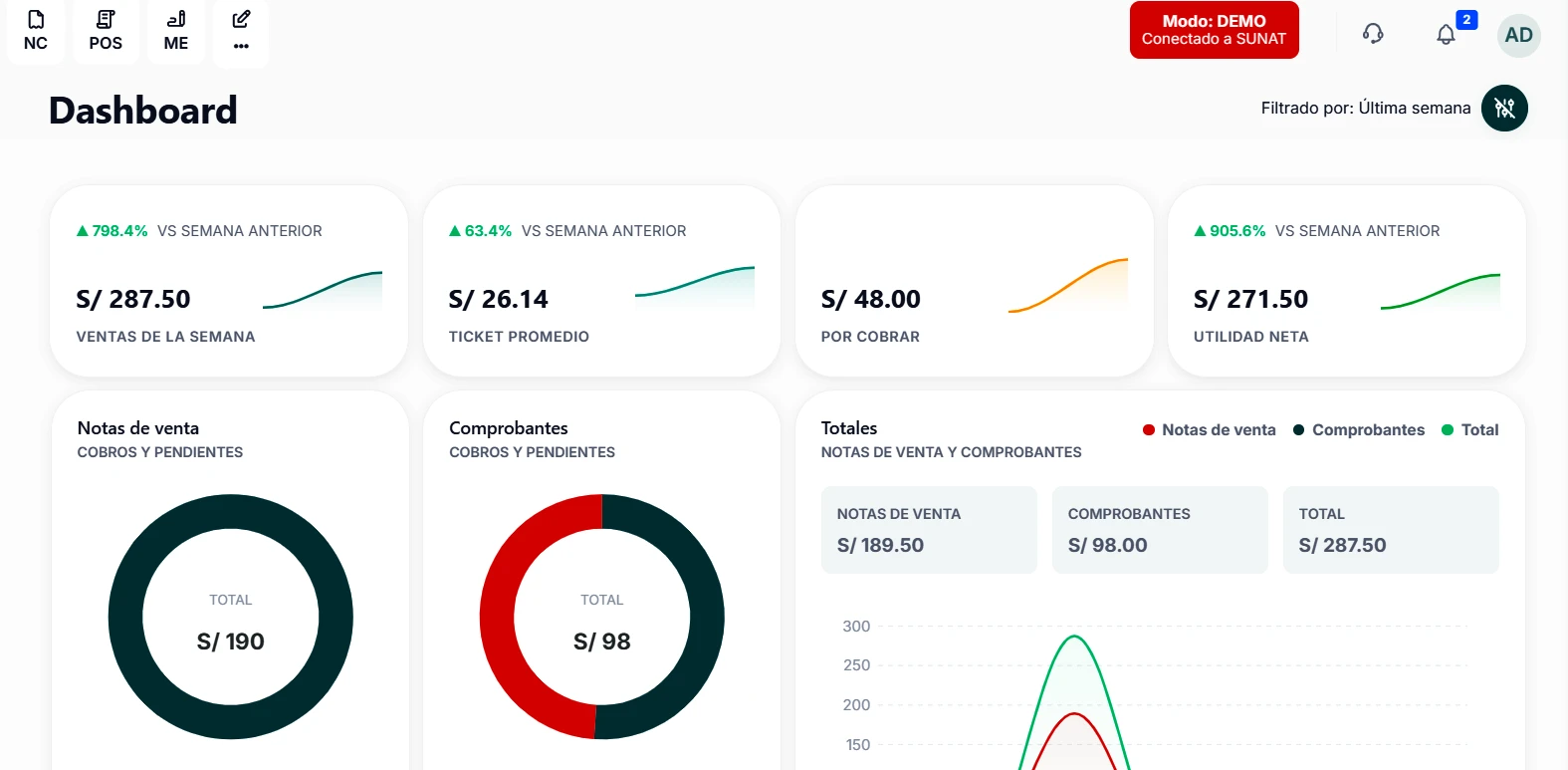The height and width of the screenshot is (770, 1568).
Task: Open the edit shortcuts more button
Action: click(241, 32)
